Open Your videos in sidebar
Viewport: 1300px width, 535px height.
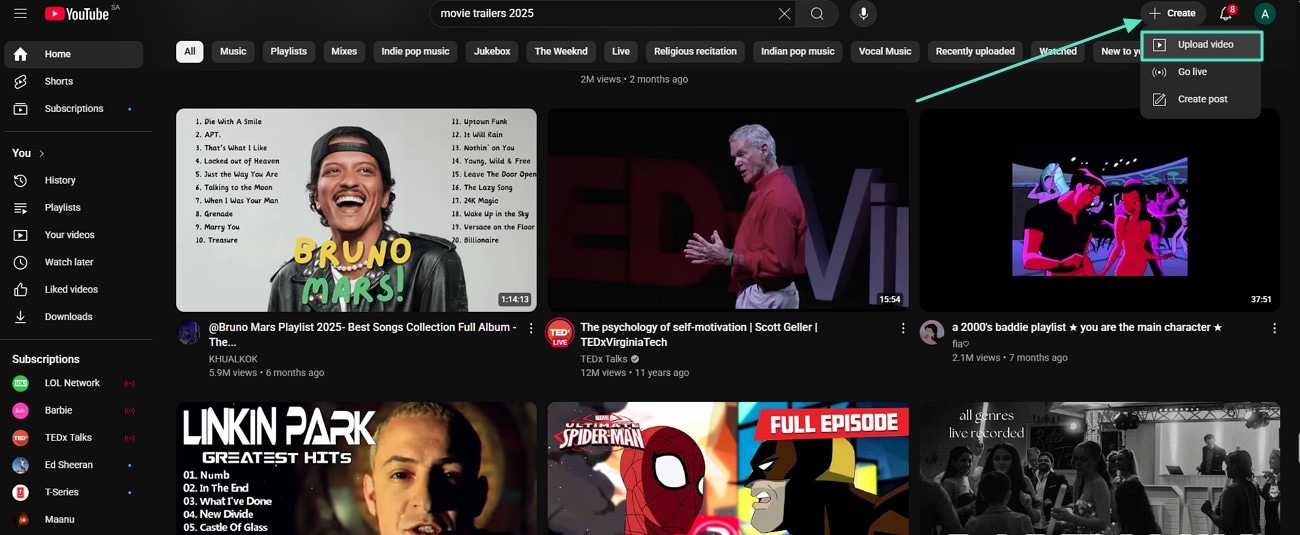click(x=74, y=235)
